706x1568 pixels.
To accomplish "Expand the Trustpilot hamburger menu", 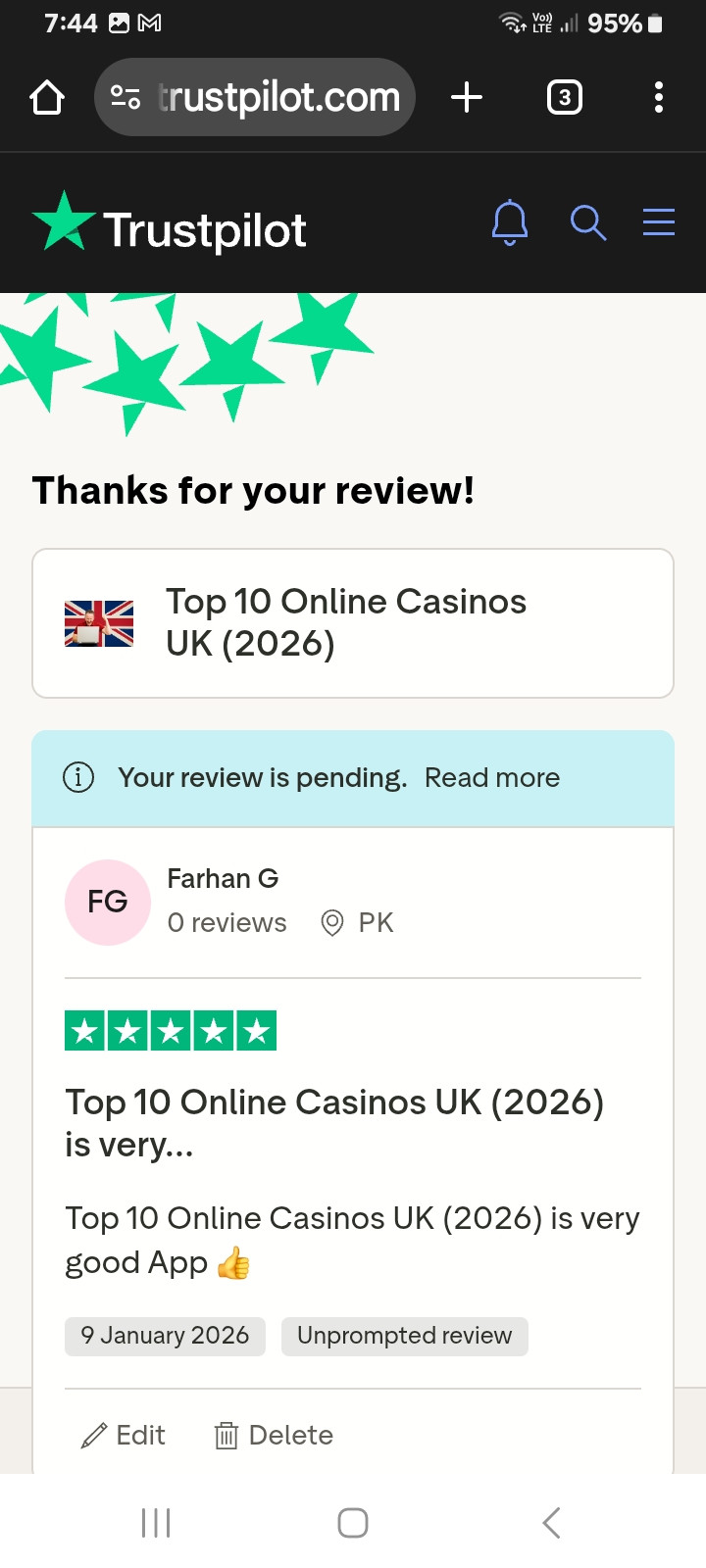I will tap(659, 222).
